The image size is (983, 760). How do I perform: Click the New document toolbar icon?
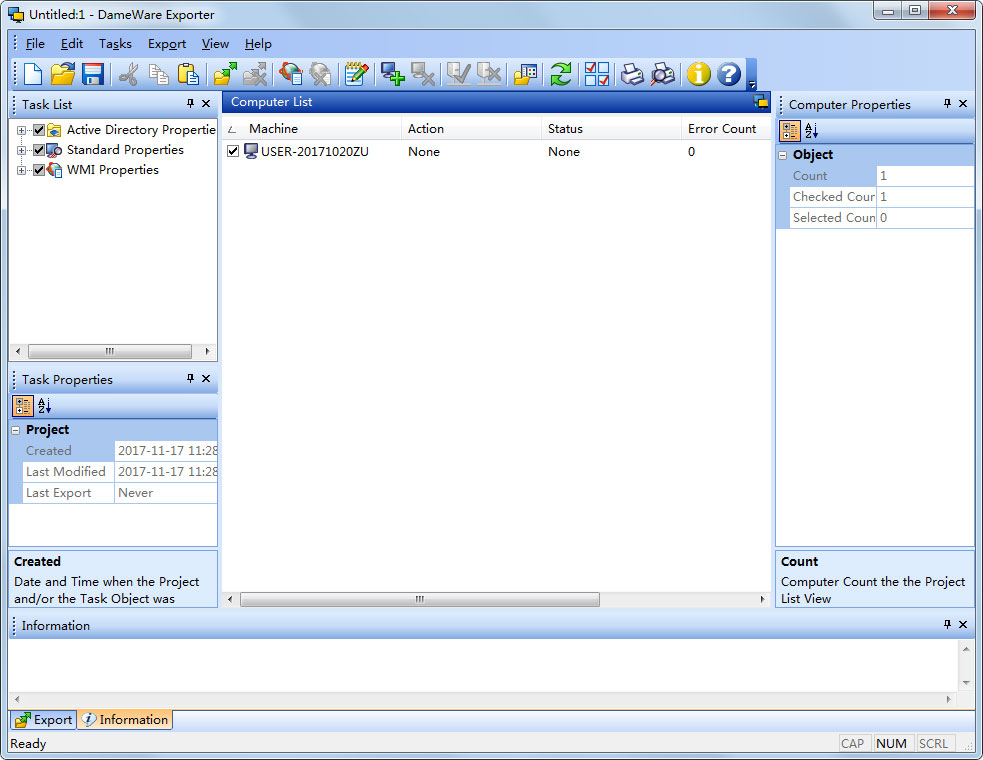[33, 74]
